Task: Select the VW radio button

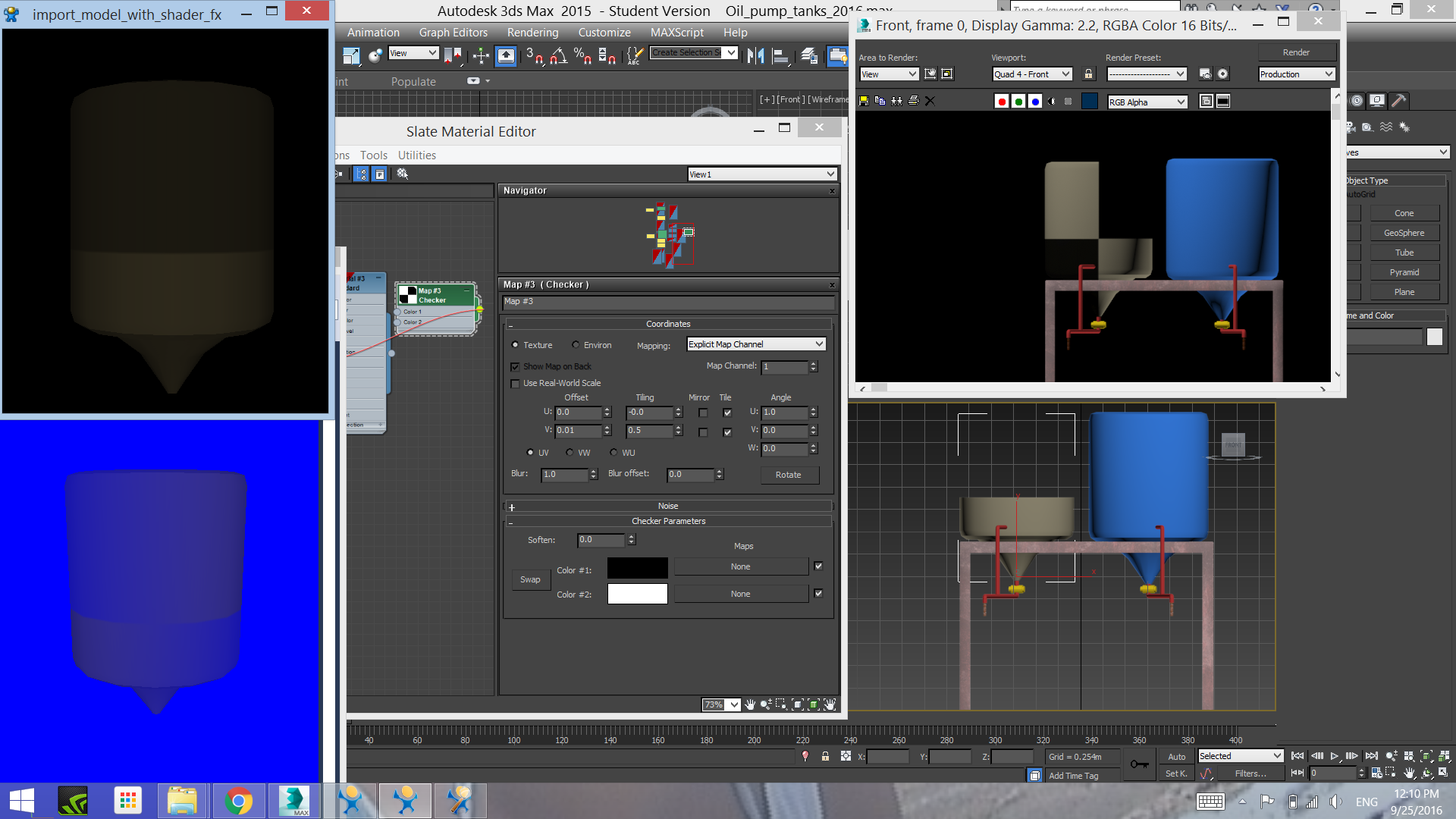Action: pyautogui.click(x=570, y=453)
